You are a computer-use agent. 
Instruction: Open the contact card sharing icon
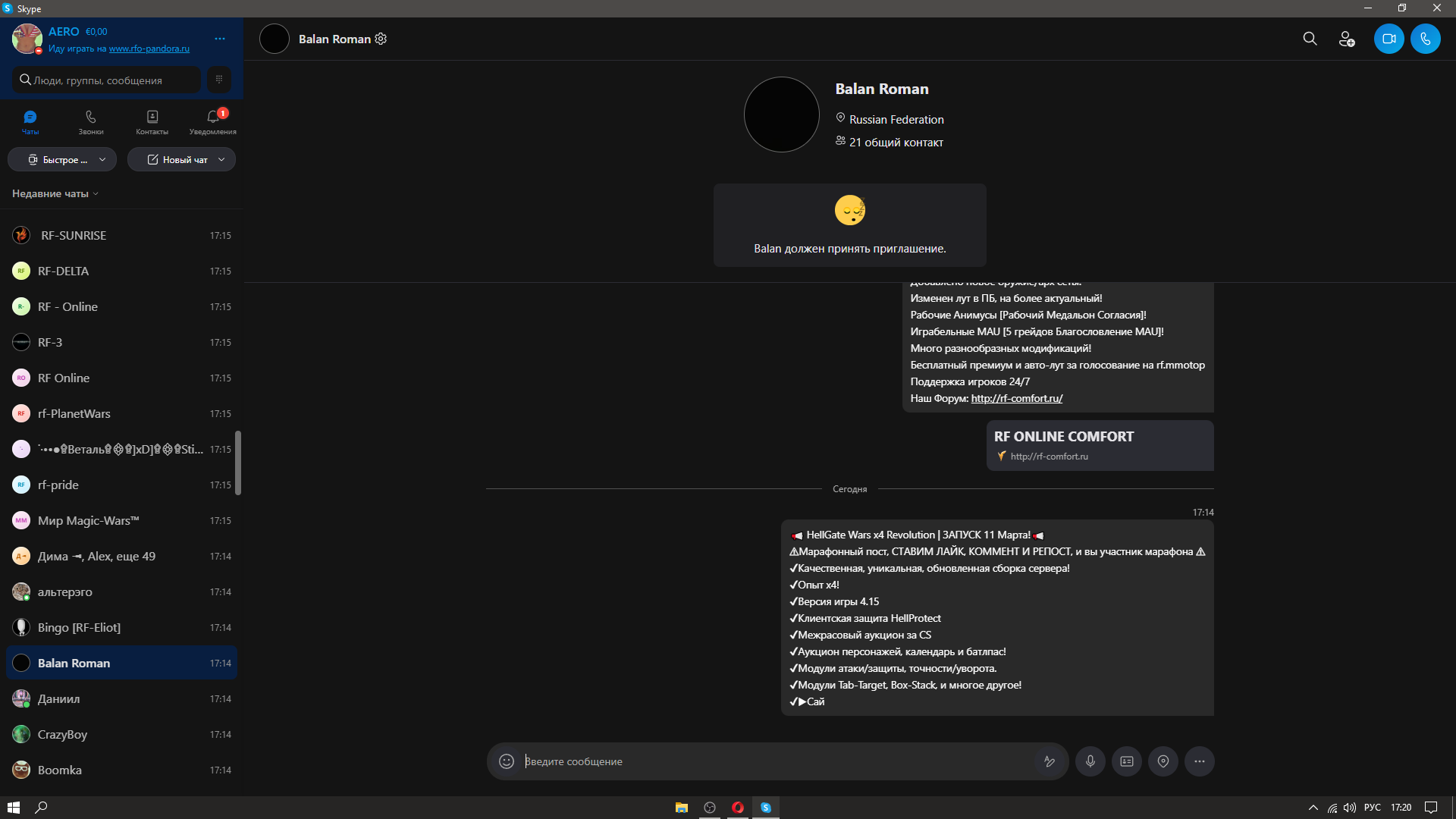[x=1127, y=761]
